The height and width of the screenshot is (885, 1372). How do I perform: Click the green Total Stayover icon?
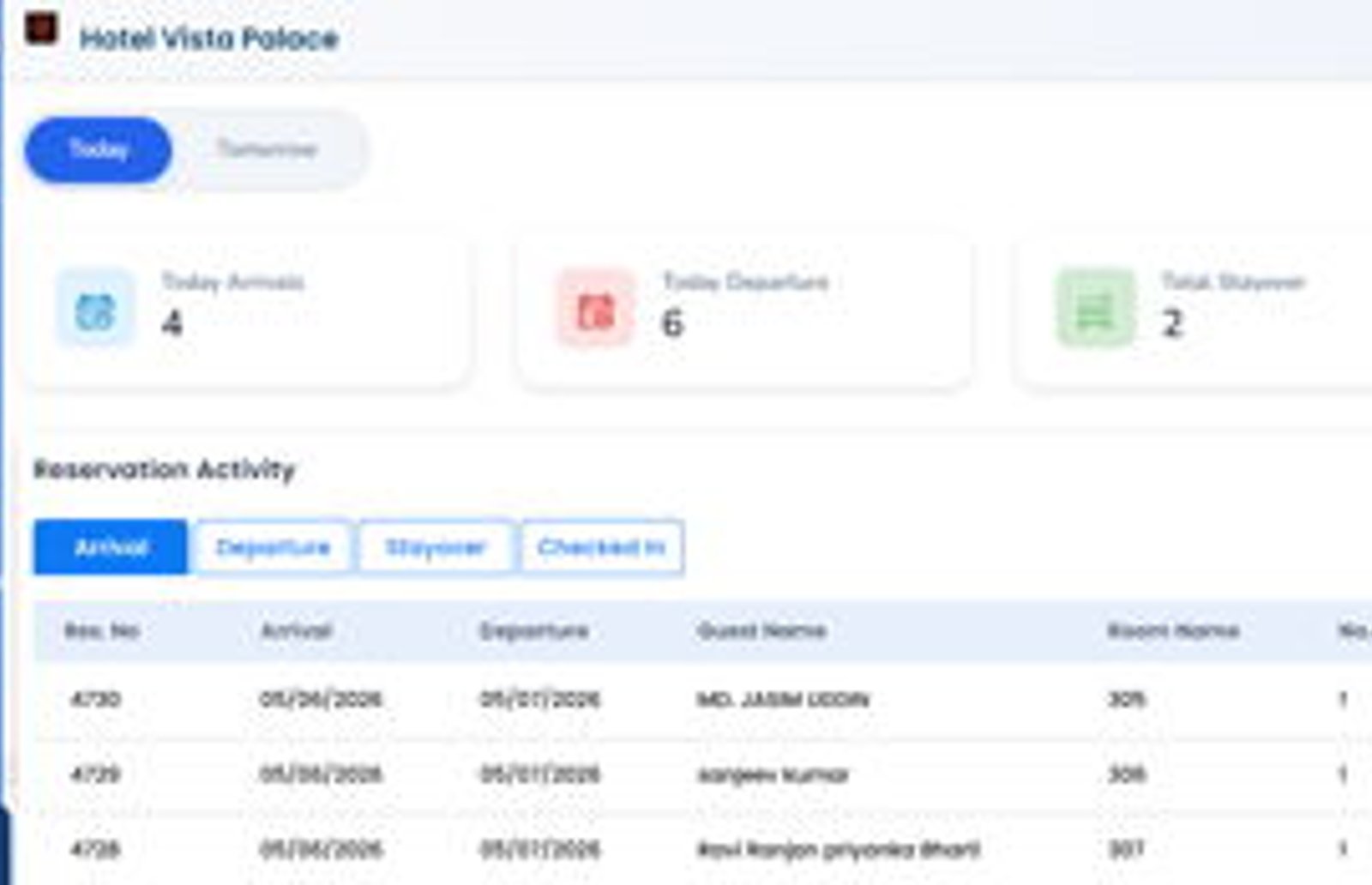tap(1095, 310)
